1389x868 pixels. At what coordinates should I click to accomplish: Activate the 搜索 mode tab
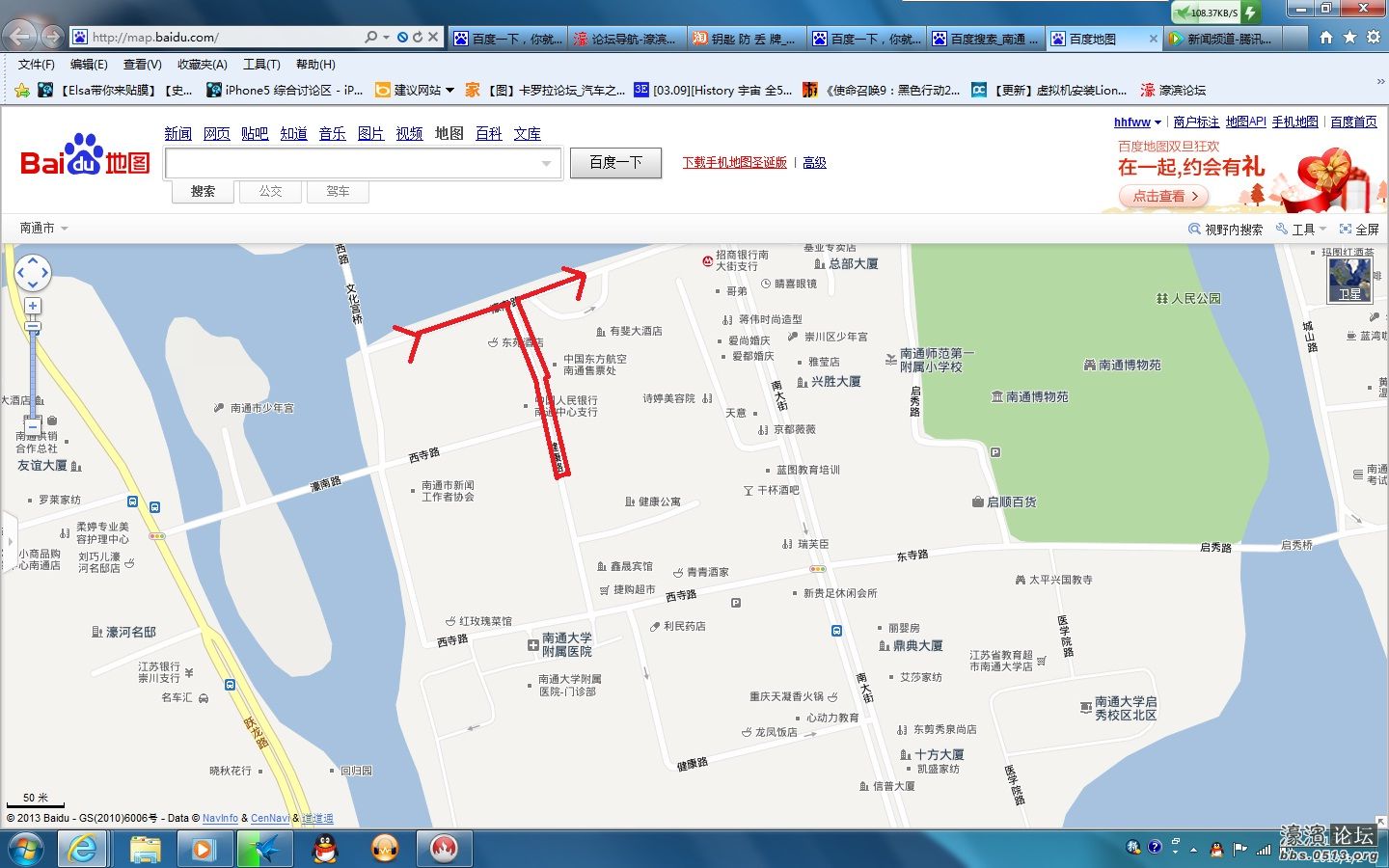pos(202,191)
